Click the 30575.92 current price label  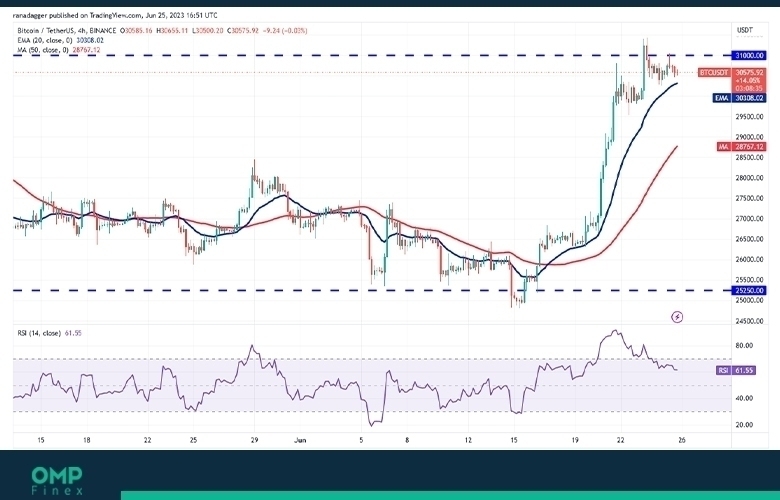749,73
